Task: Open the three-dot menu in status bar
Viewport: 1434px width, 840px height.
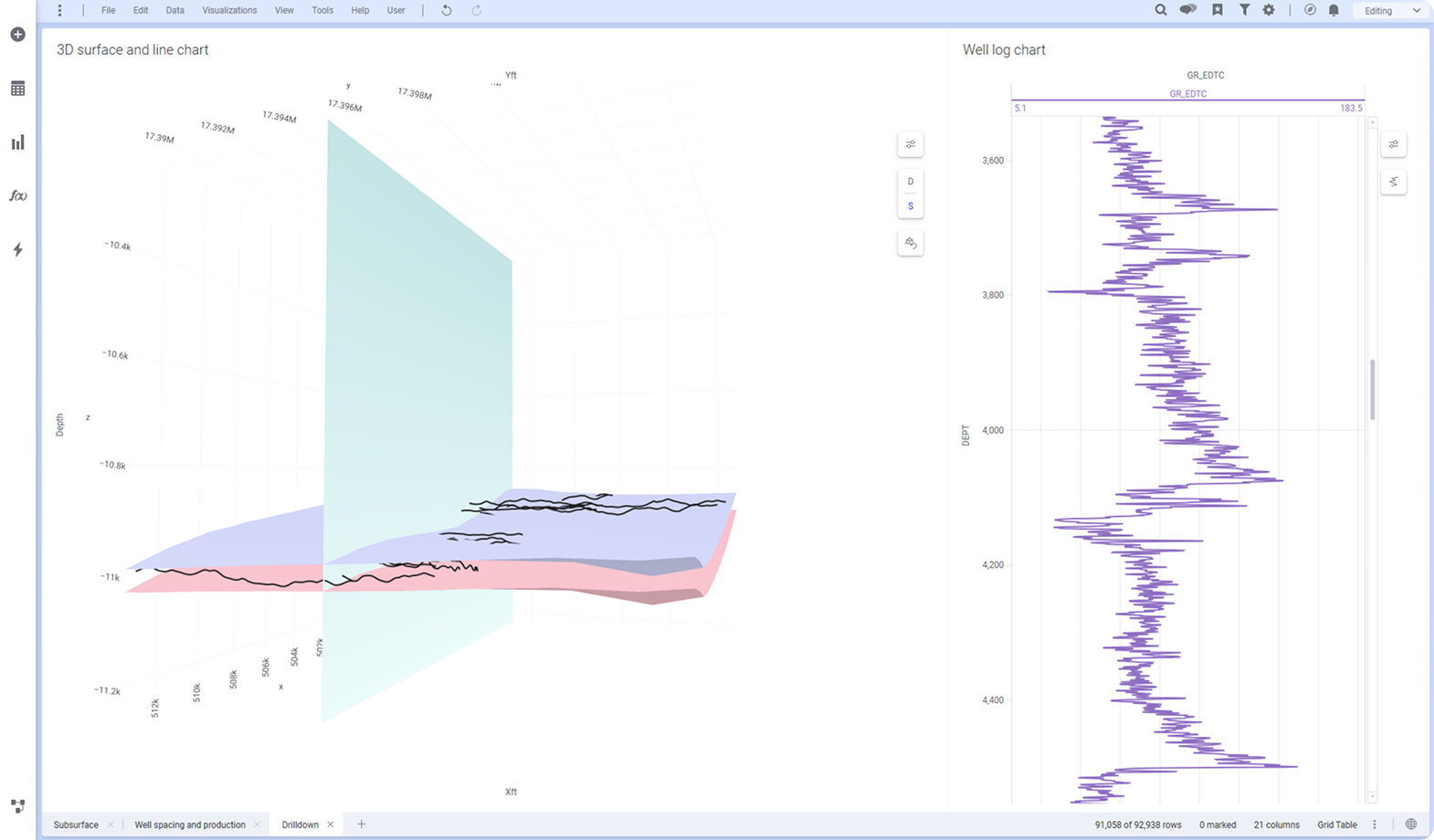Action: click(x=1375, y=824)
